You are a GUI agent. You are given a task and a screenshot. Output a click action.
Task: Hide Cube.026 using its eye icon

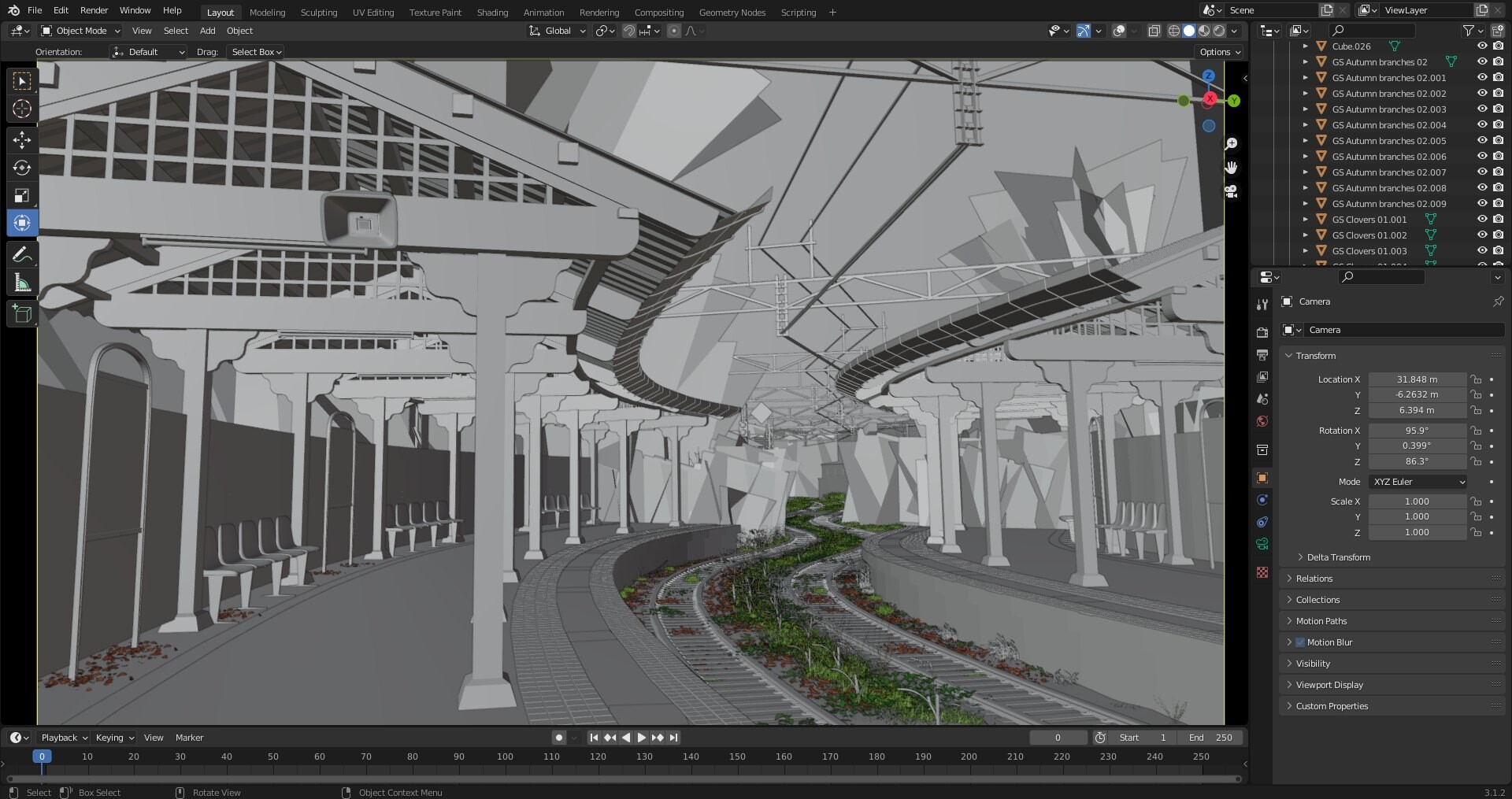[x=1481, y=46]
